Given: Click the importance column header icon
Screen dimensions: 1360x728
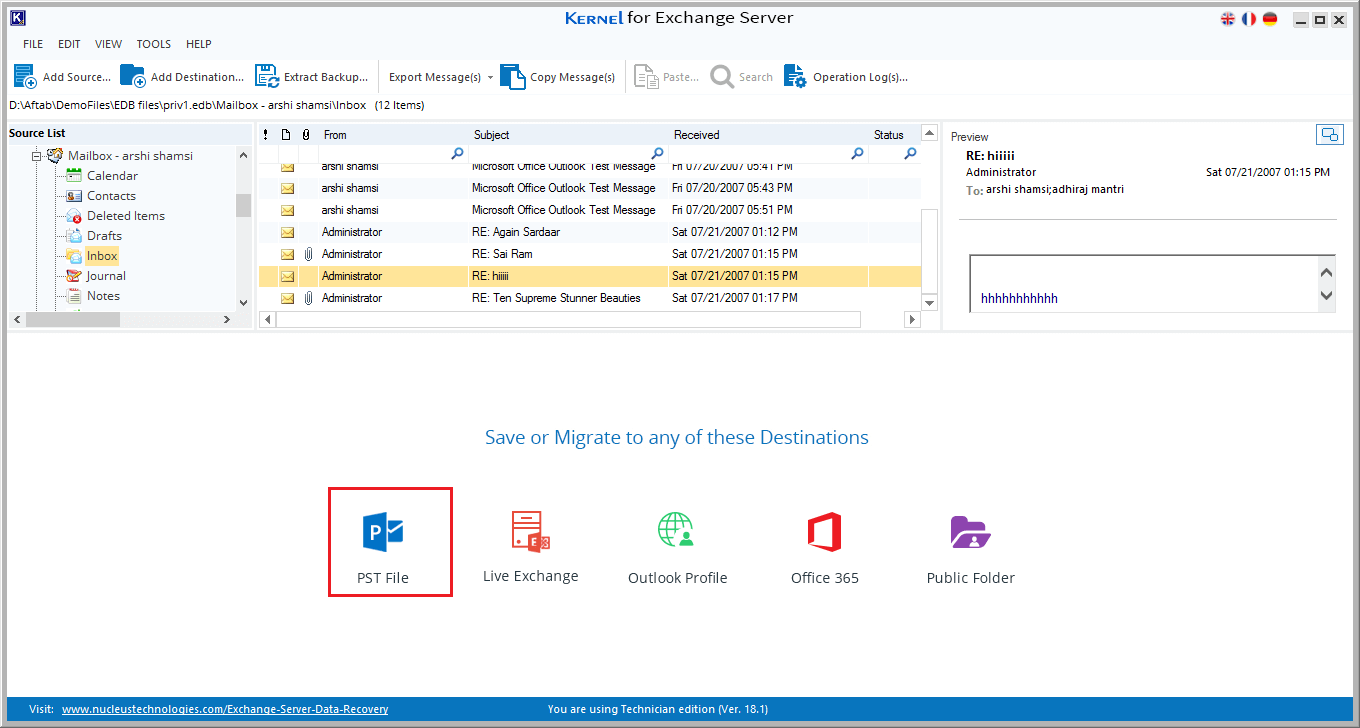Looking at the screenshot, I should tap(265, 135).
